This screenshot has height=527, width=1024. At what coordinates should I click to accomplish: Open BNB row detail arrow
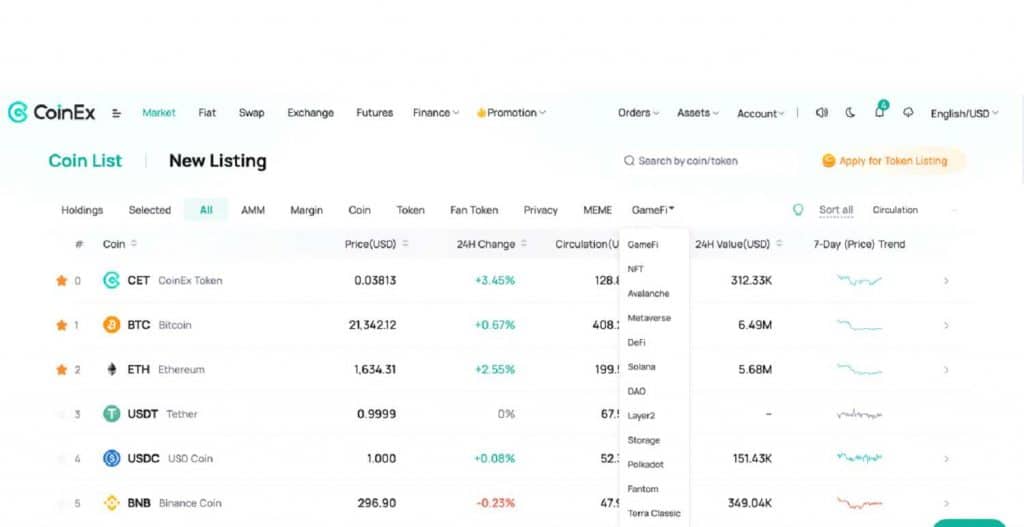tap(946, 503)
